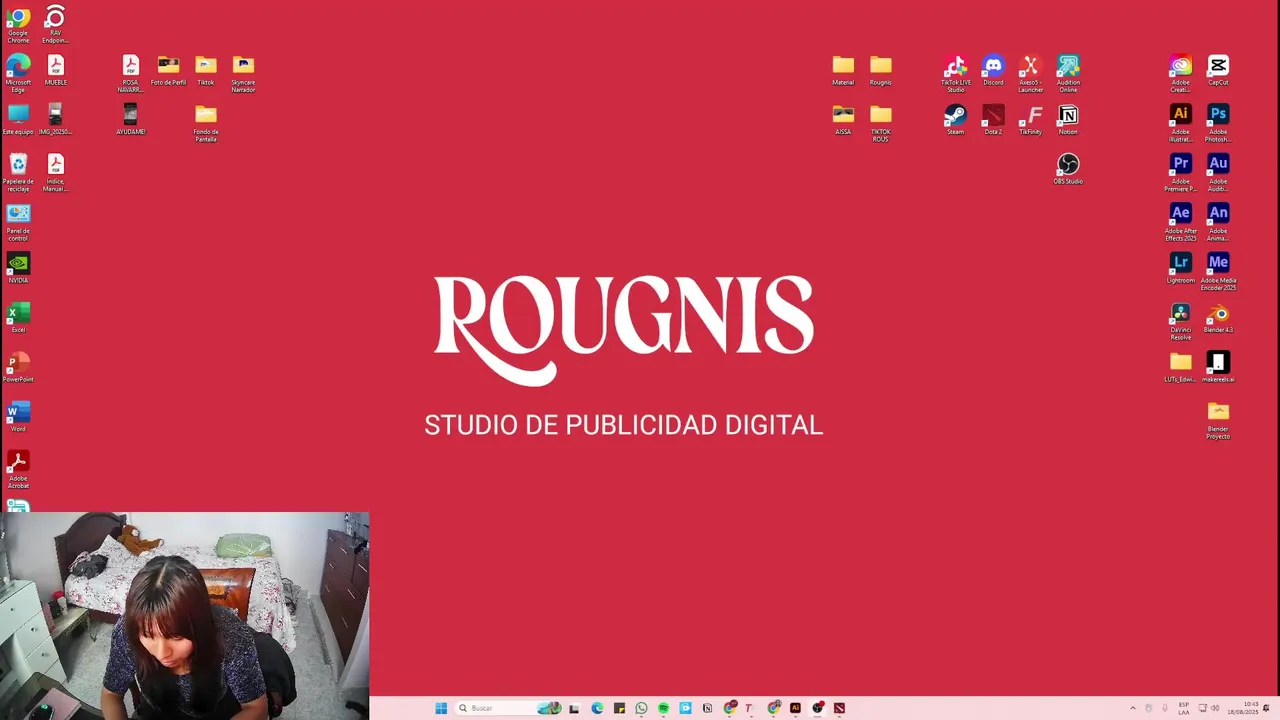Launch the PowerPoint desktop shortcut

[x=18, y=367]
